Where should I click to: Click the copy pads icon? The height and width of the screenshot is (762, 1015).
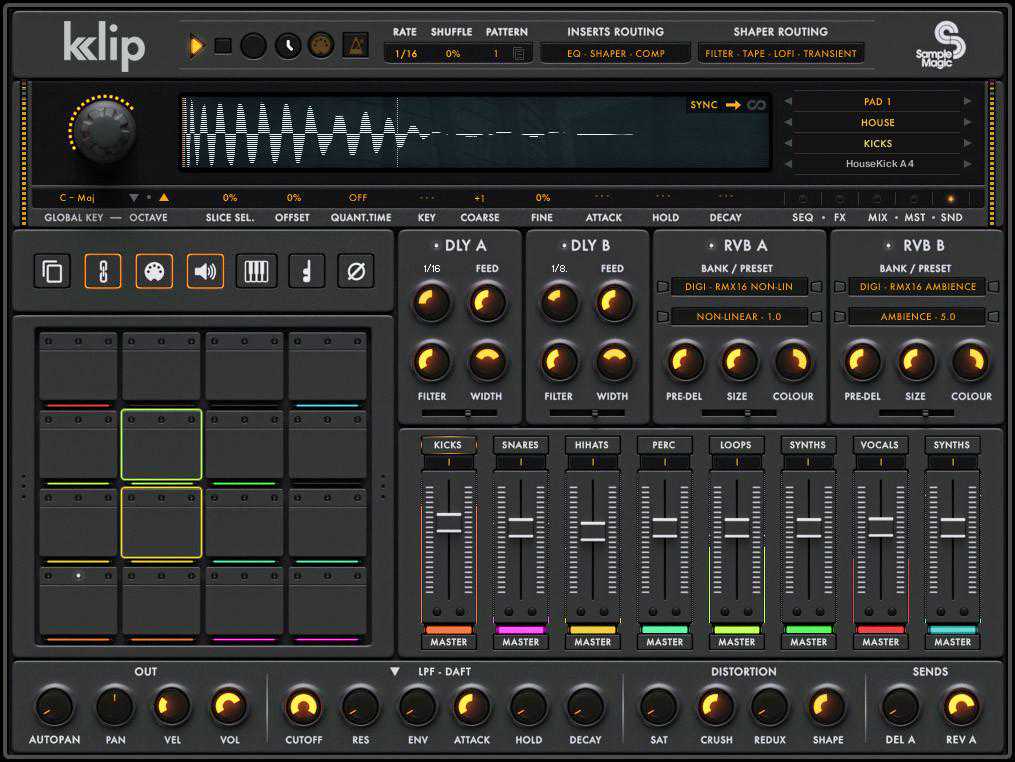pos(51,271)
